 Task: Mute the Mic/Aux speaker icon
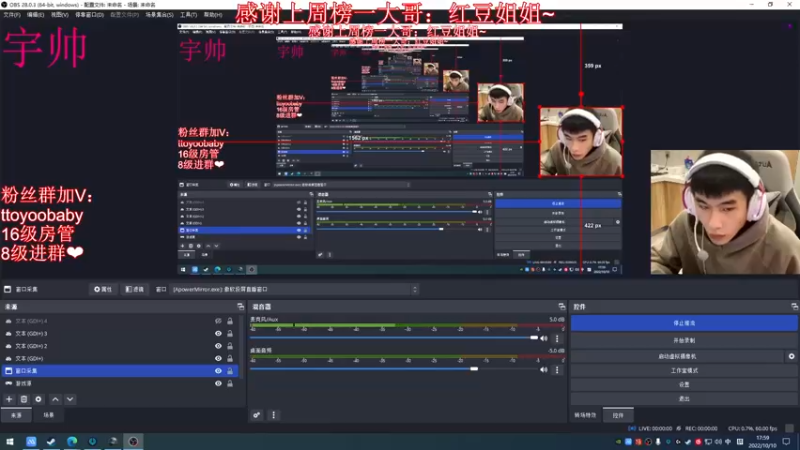point(544,338)
